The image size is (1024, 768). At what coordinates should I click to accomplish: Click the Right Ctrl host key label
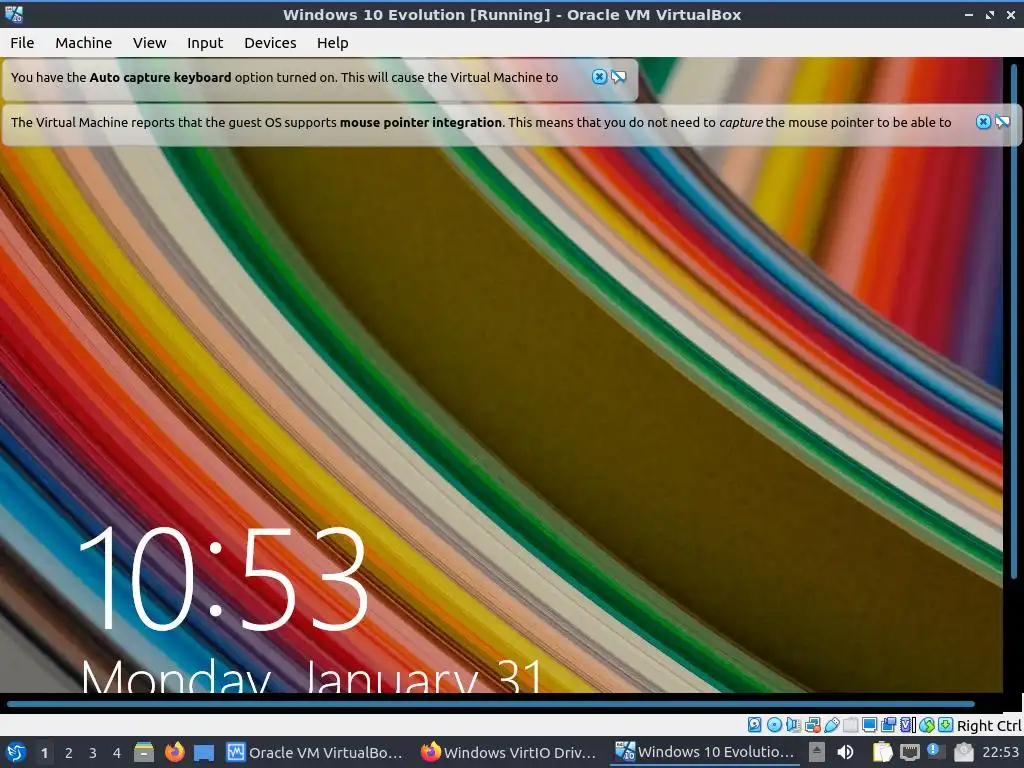point(989,726)
